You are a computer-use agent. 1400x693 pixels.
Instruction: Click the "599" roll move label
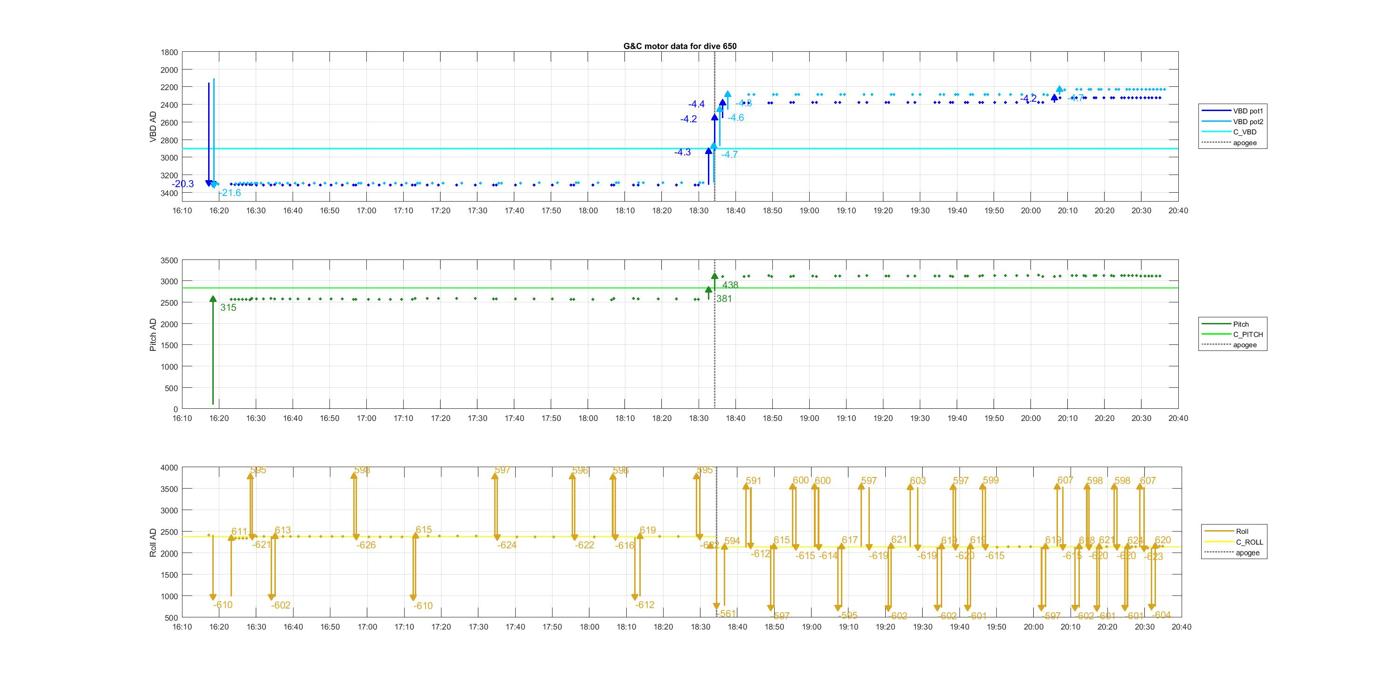coord(990,481)
